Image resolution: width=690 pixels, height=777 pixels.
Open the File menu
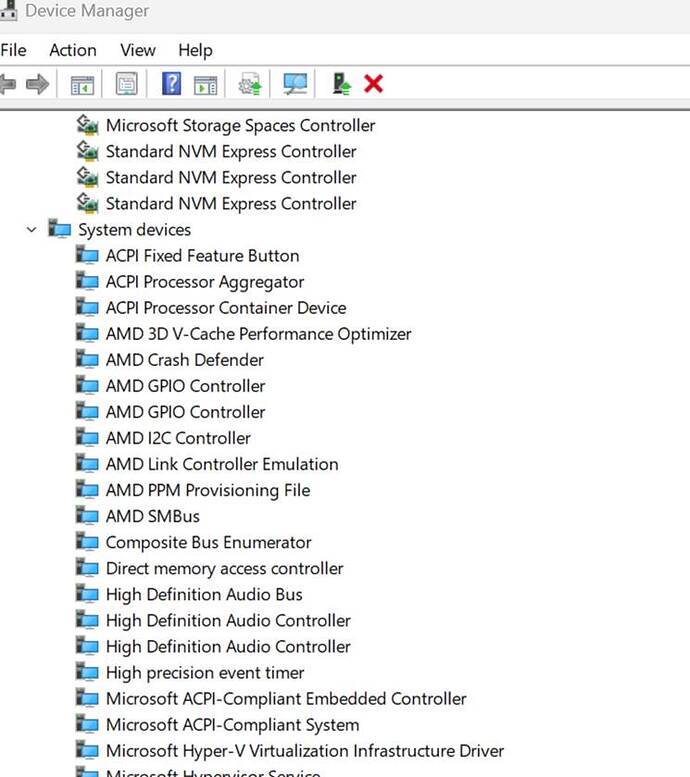[x=14, y=50]
